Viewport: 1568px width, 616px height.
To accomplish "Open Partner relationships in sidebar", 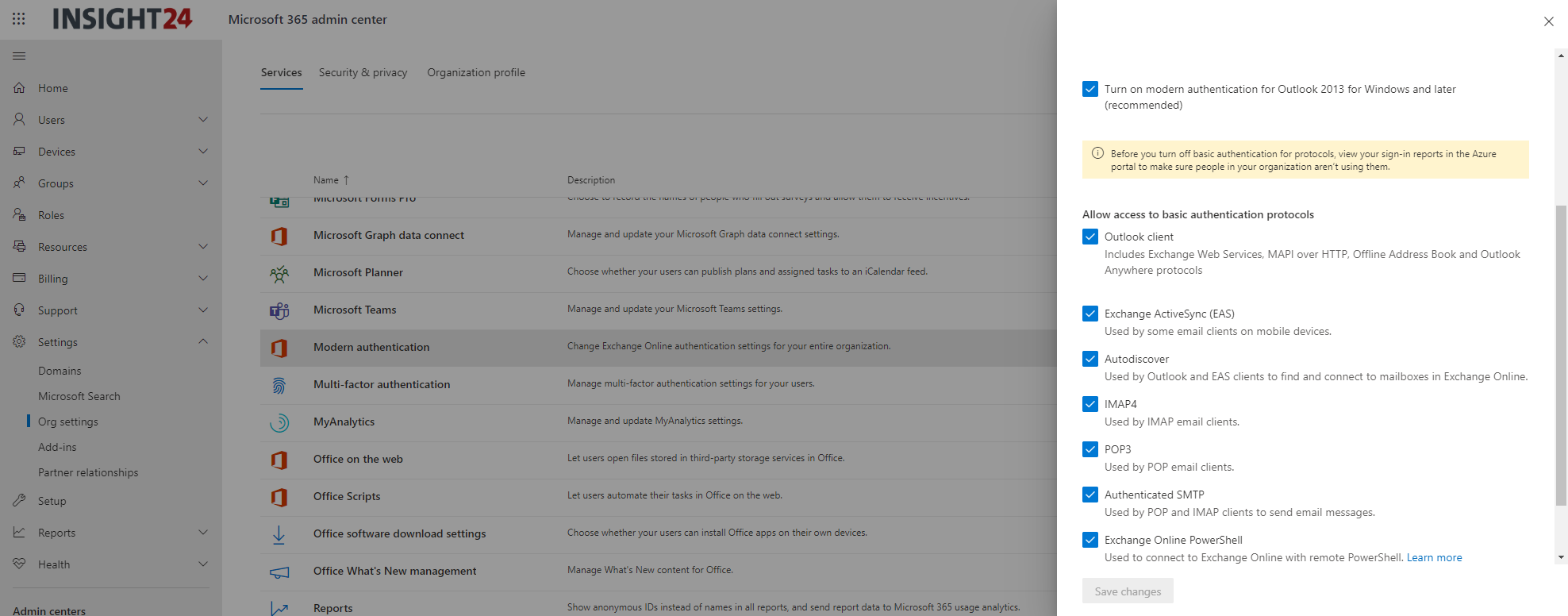I will pos(88,472).
